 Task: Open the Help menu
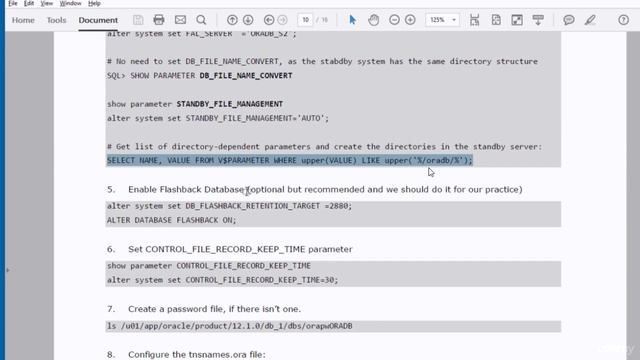pos(94,3)
